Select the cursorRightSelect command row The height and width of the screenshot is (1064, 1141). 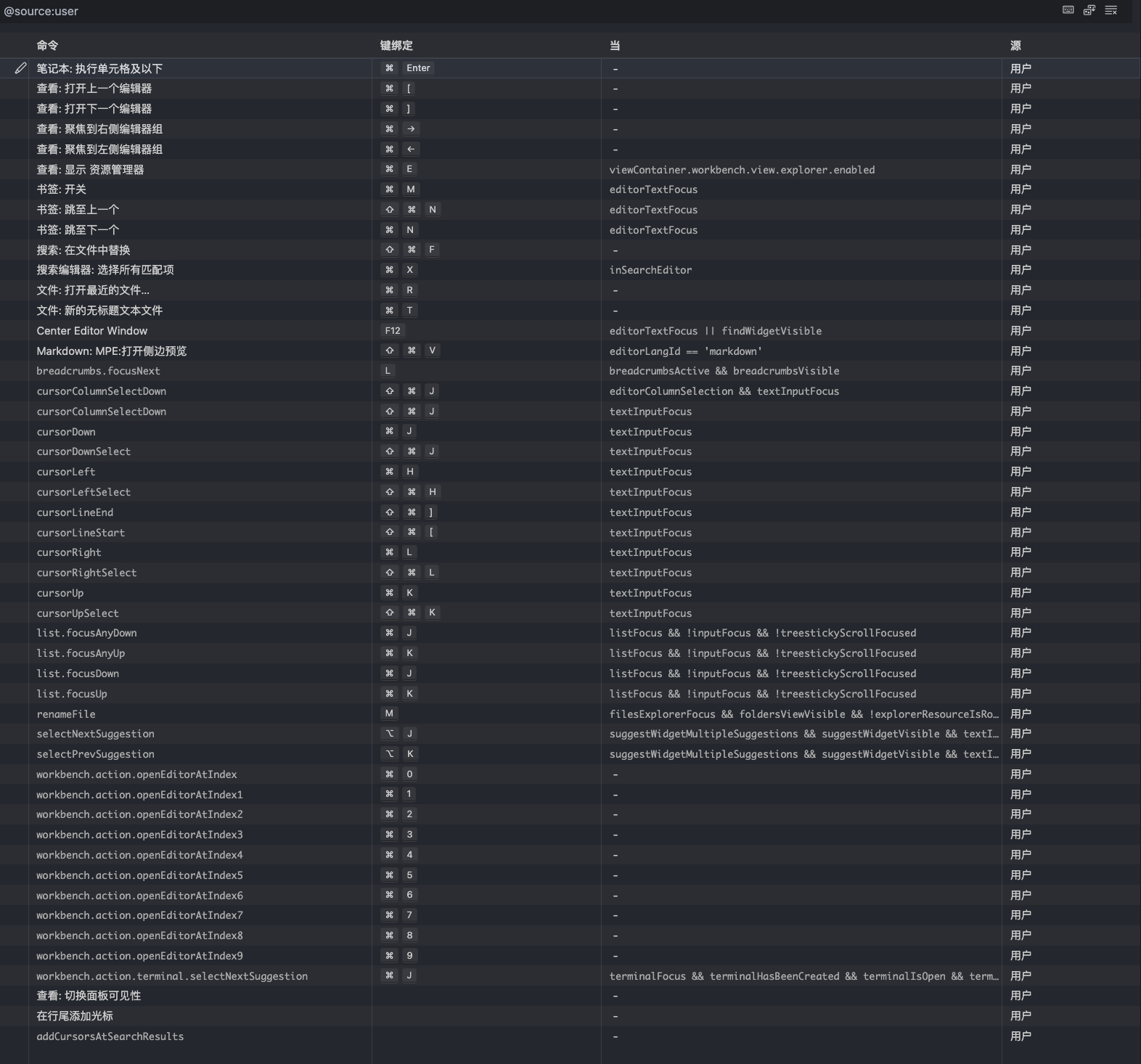570,573
